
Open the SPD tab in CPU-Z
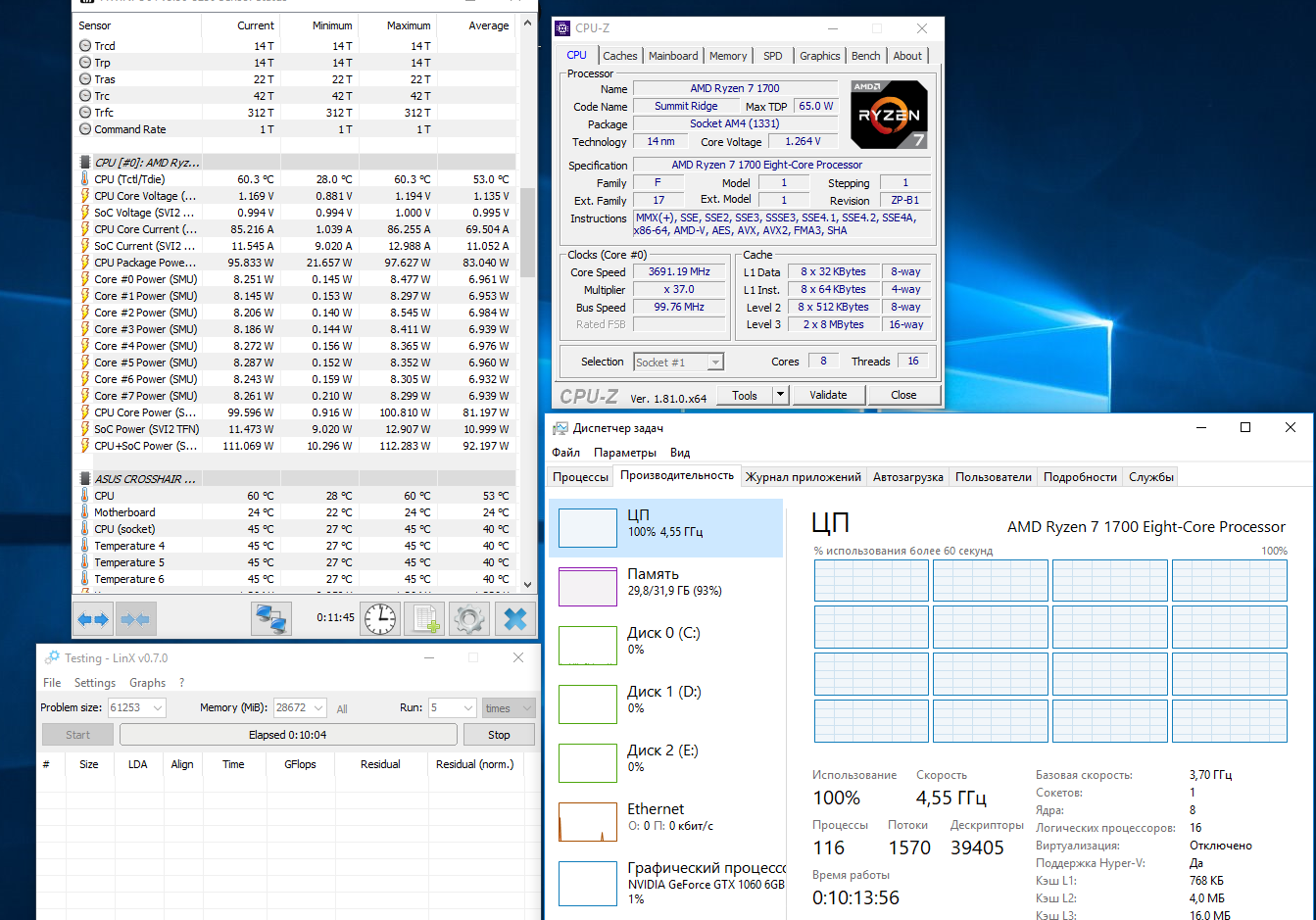point(773,56)
